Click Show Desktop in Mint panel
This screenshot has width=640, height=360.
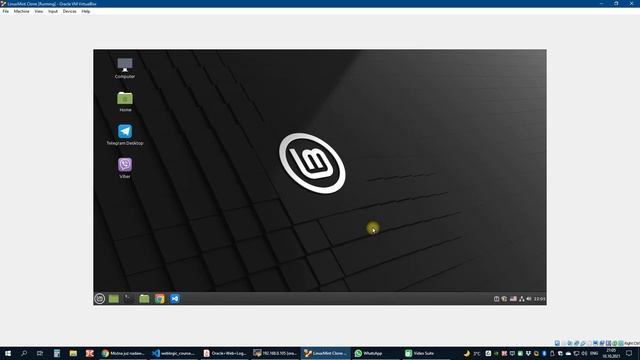click(113, 298)
